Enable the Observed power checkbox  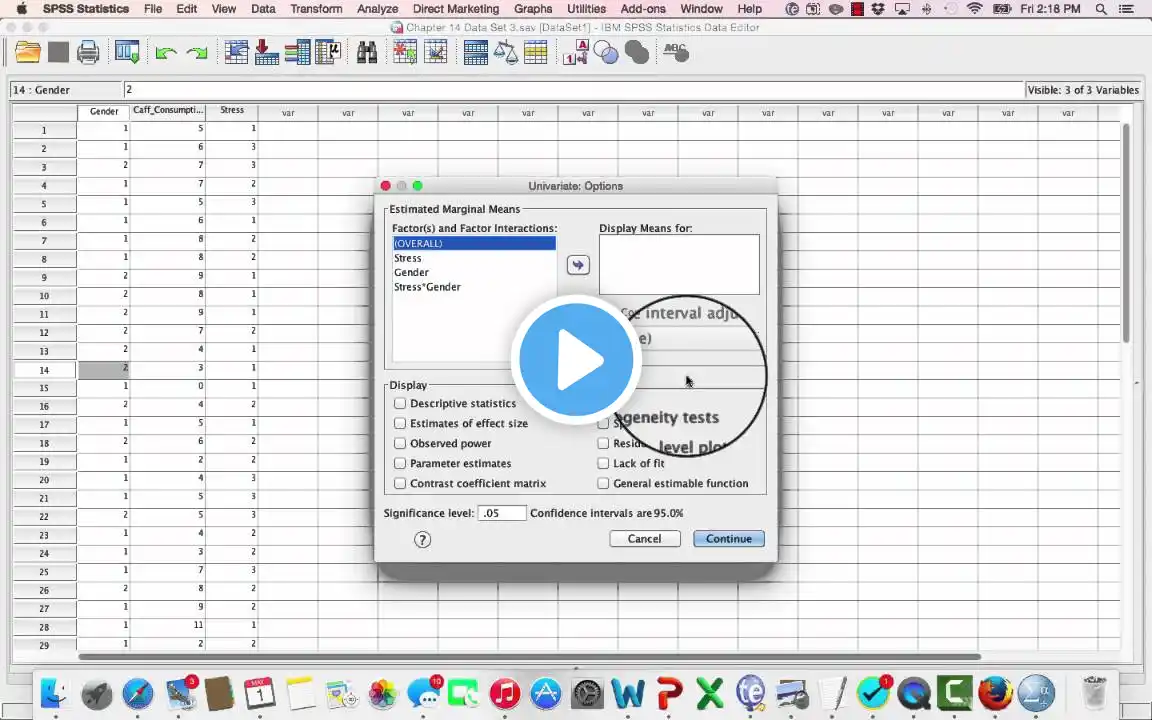(x=400, y=443)
